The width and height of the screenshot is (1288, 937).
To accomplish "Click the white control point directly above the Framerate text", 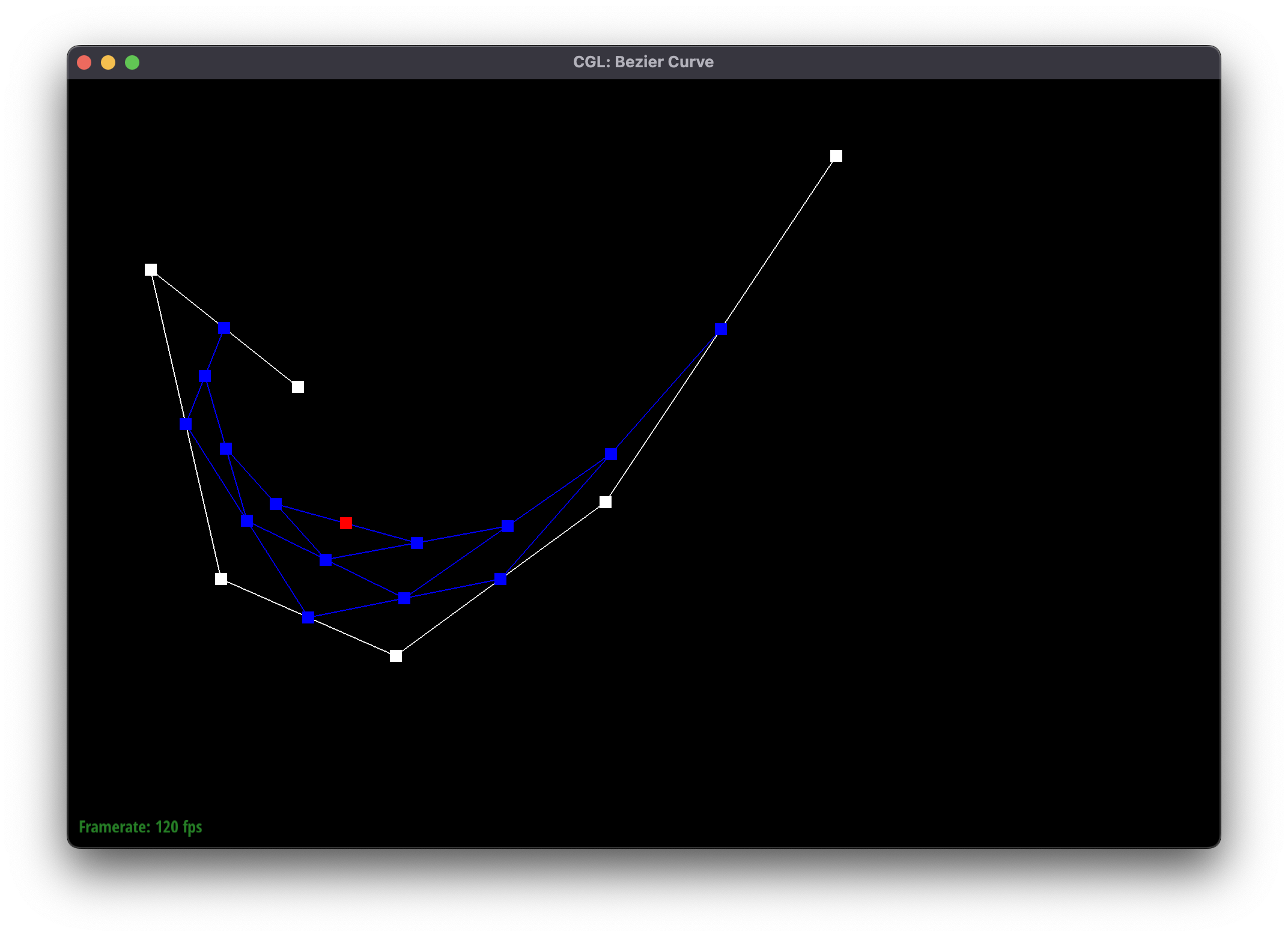I will [221, 579].
